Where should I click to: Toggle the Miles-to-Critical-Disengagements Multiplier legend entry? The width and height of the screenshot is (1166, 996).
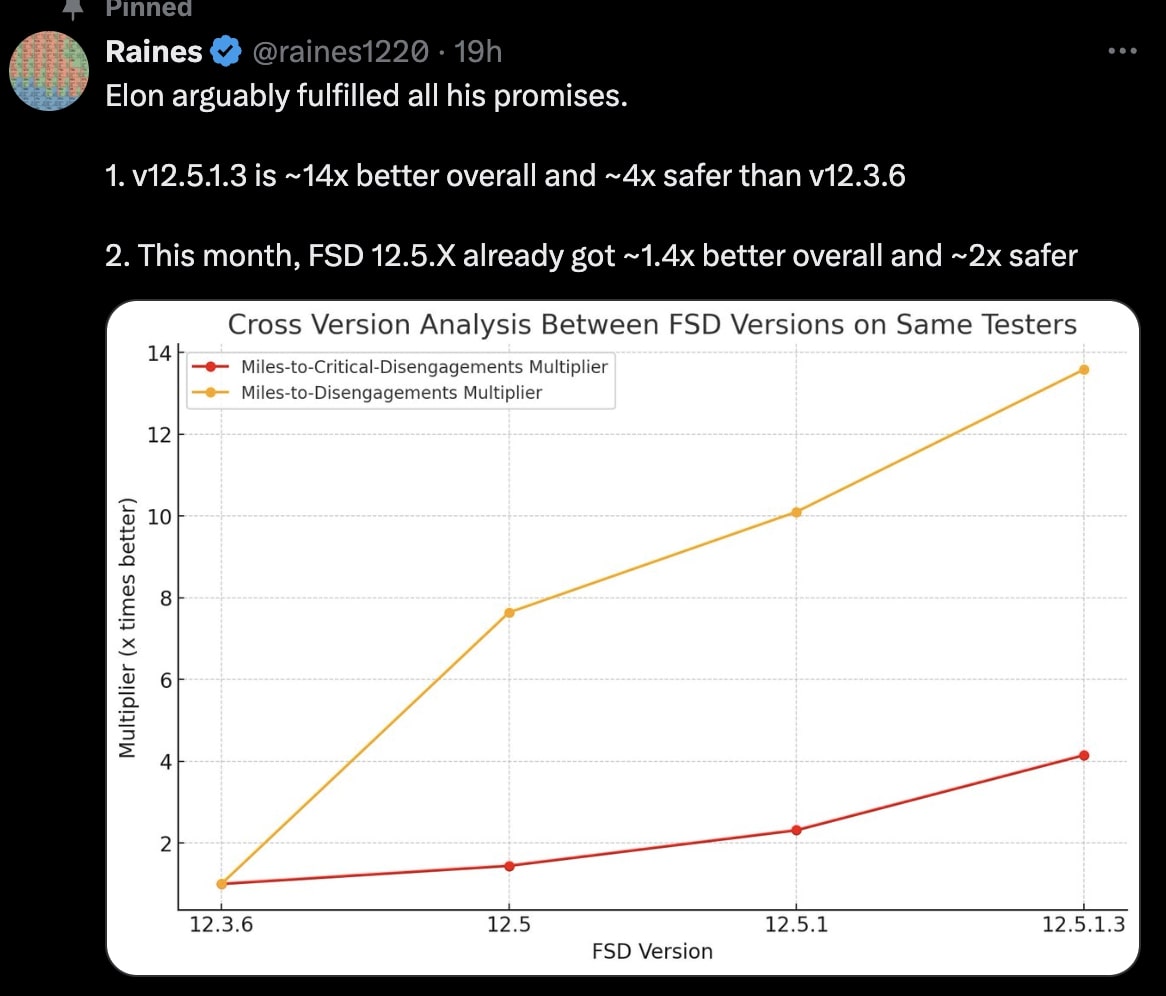424,367
